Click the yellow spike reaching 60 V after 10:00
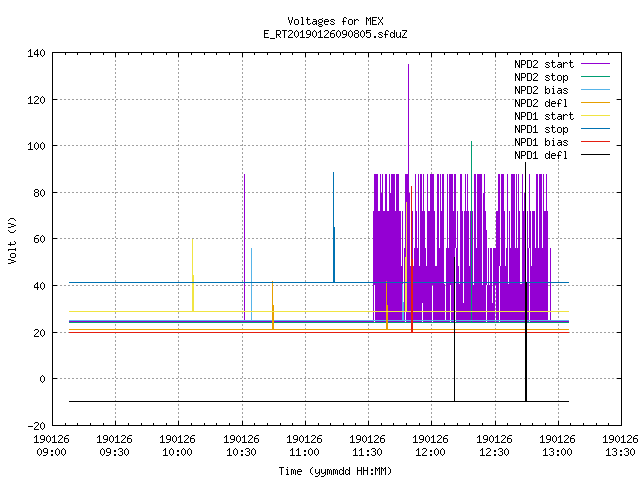The image size is (640, 480). (193, 276)
